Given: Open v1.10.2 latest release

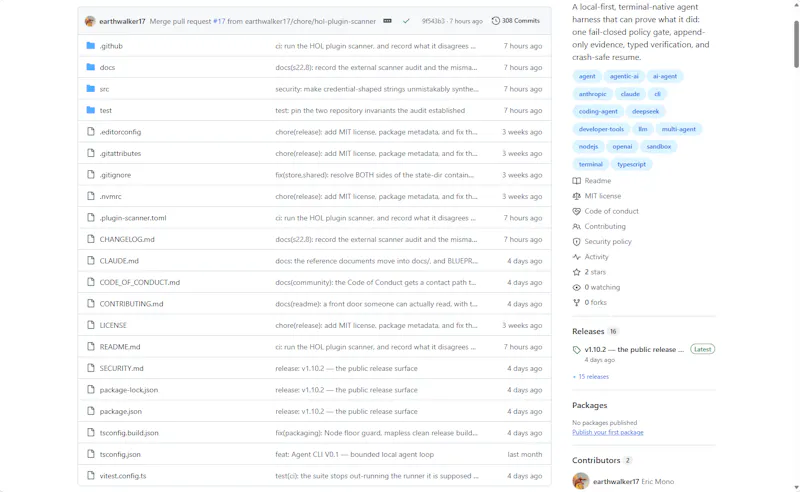Looking at the screenshot, I should click(634, 350).
